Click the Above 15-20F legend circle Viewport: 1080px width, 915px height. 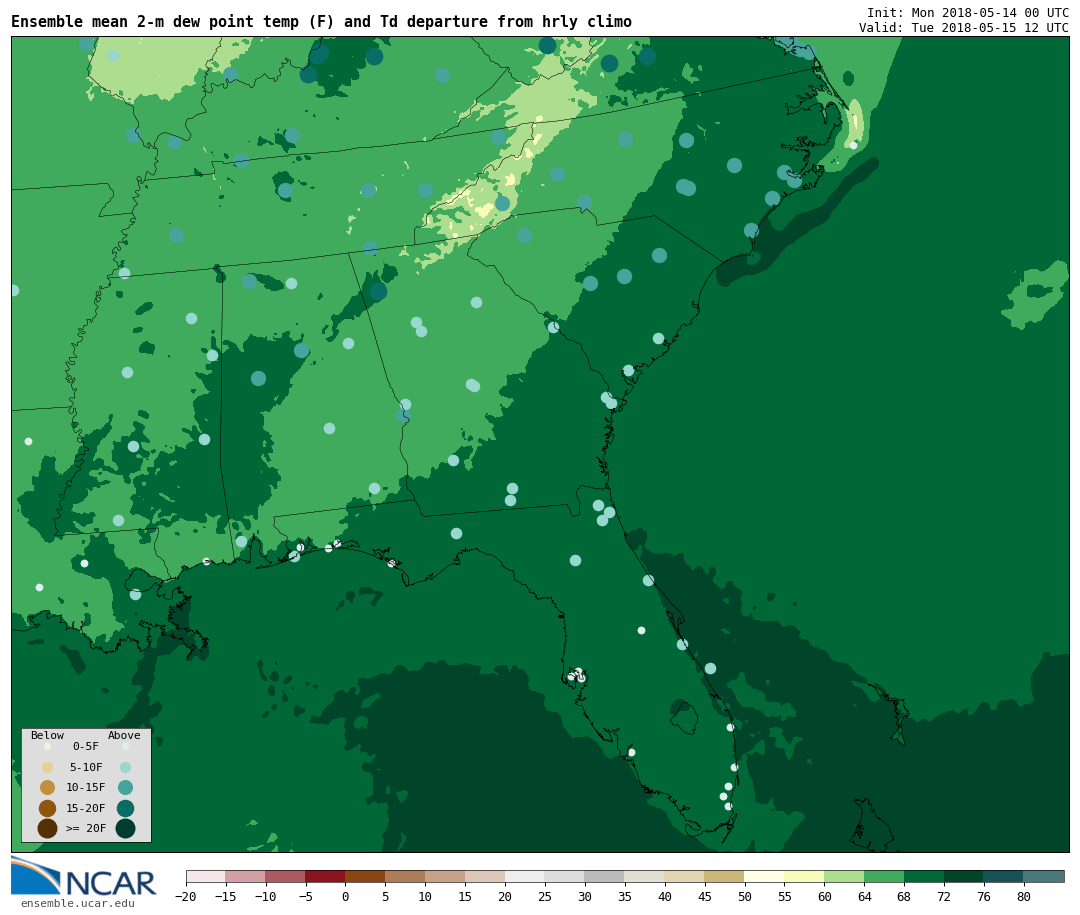125,808
